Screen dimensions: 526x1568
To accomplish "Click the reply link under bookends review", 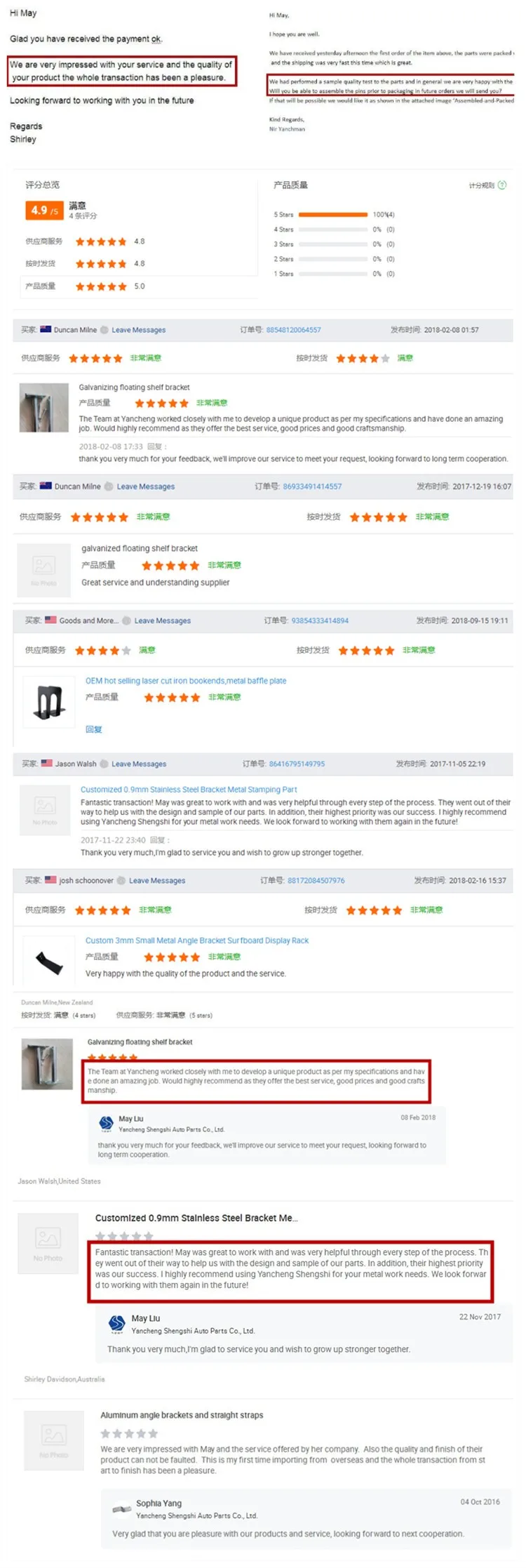I will 94,729.
